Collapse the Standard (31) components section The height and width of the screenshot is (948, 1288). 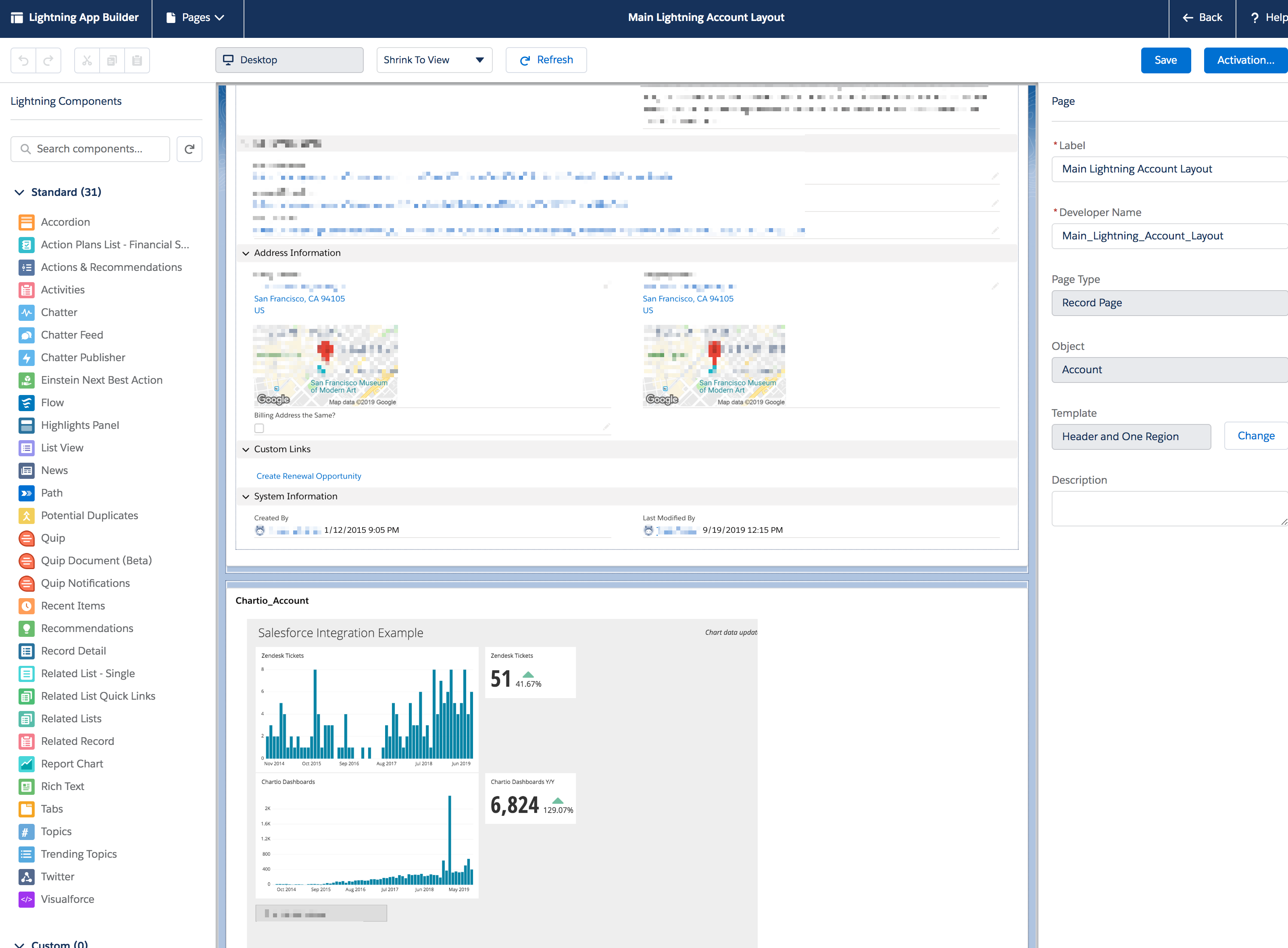click(19, 192)
